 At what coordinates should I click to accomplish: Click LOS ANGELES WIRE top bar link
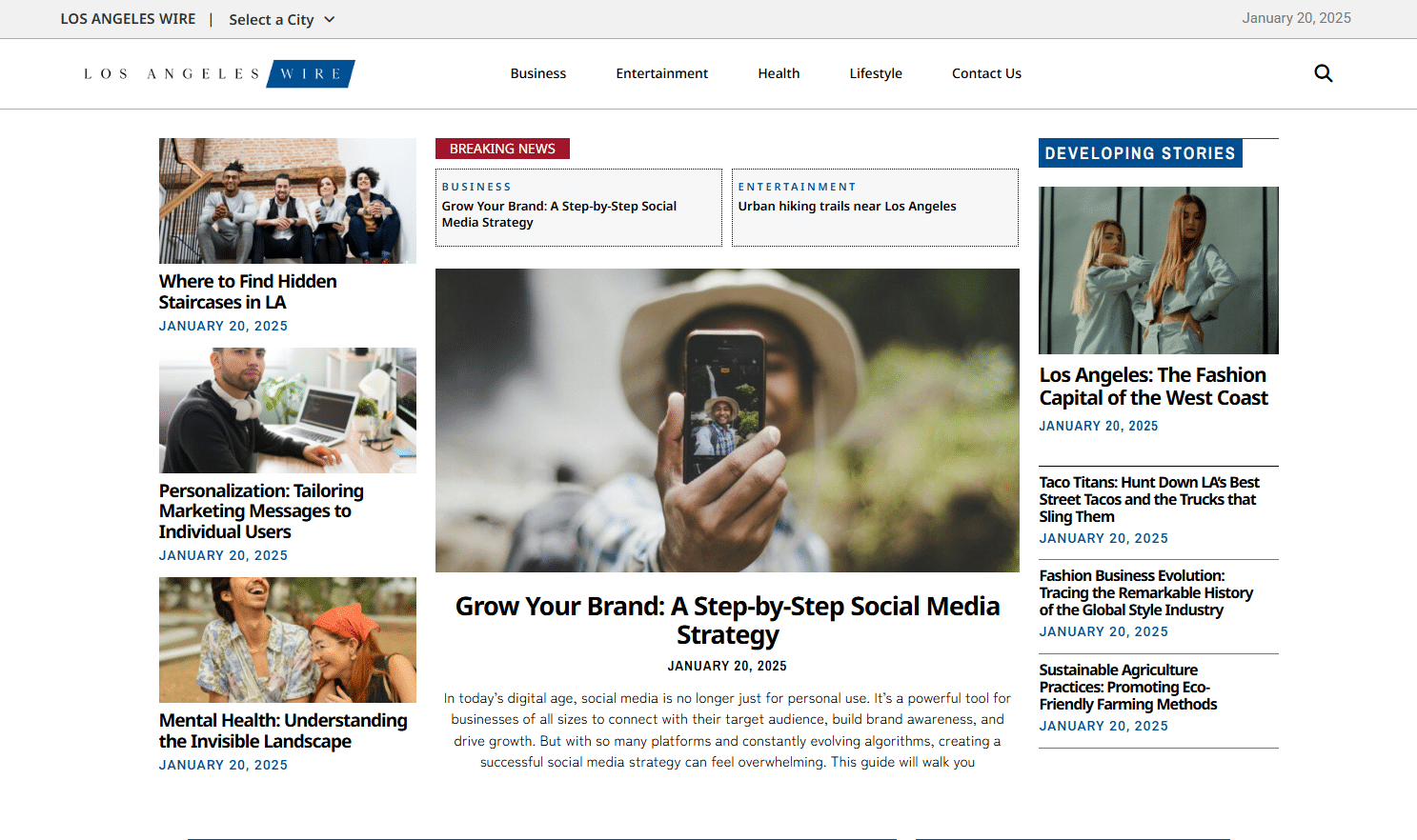(128, 19)
